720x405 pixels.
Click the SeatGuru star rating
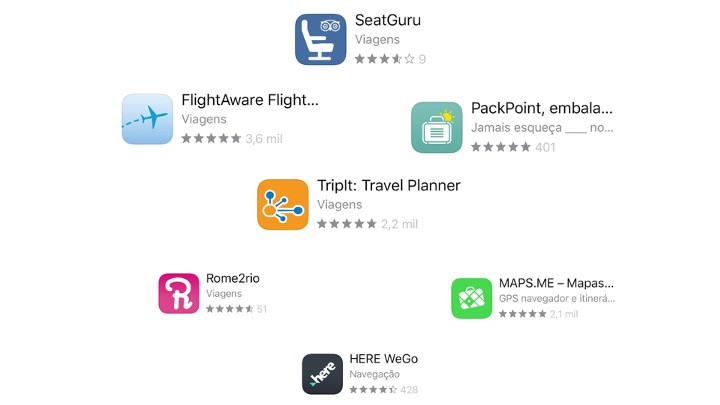click(x=390, y=59)
